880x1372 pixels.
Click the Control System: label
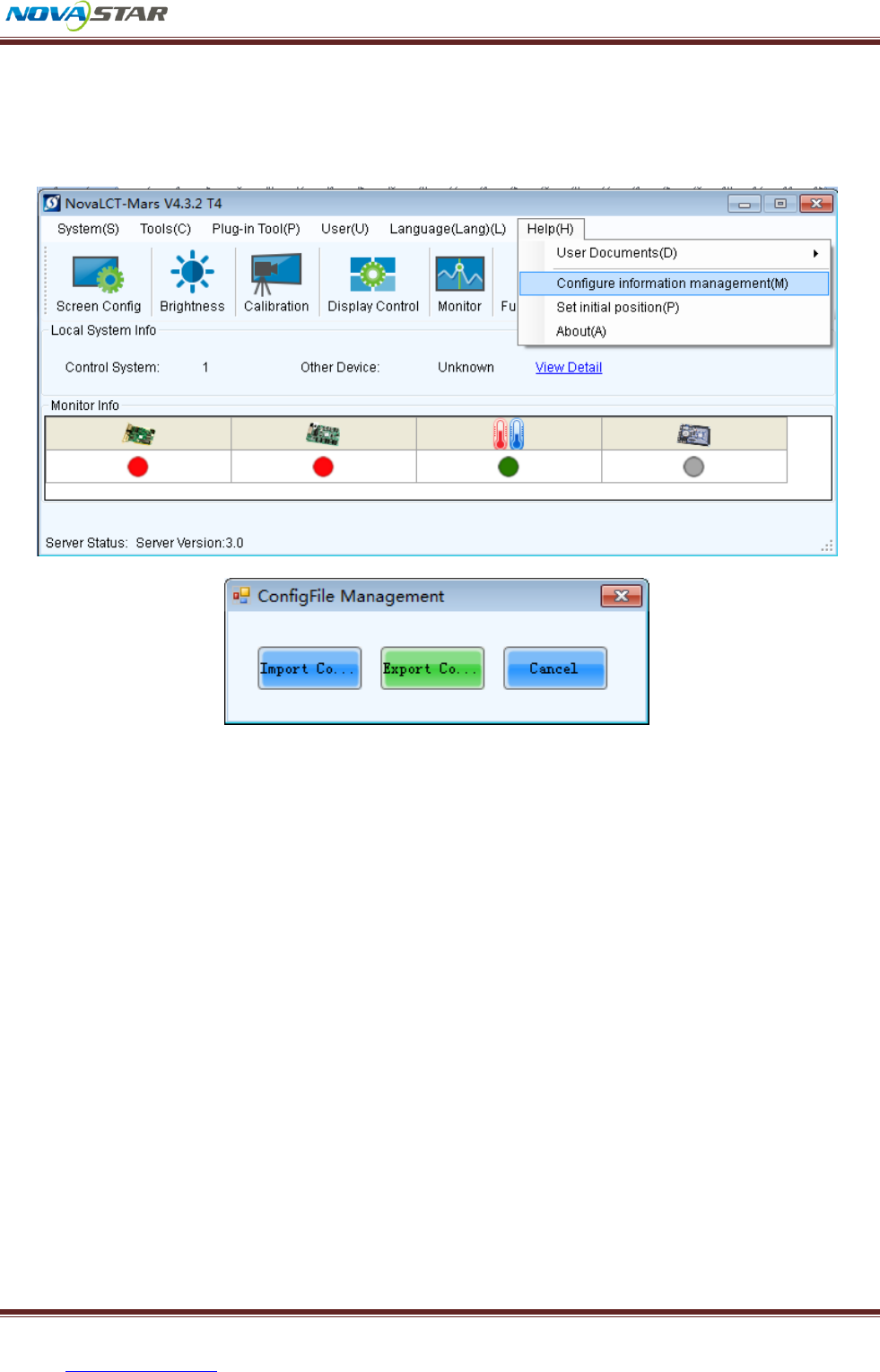112,367
